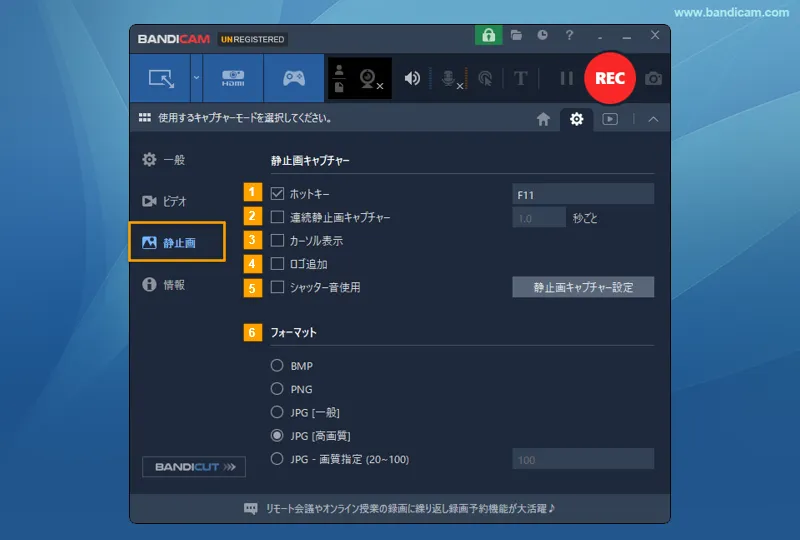
Task: Toggle the speaker sound icon
Action: (412, 79)
